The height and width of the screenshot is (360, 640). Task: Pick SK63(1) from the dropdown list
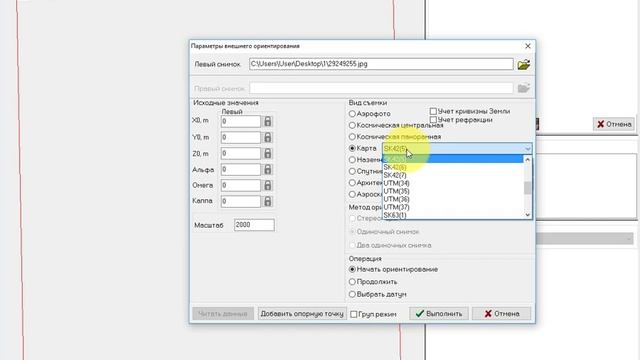click(x=453, y=215)
